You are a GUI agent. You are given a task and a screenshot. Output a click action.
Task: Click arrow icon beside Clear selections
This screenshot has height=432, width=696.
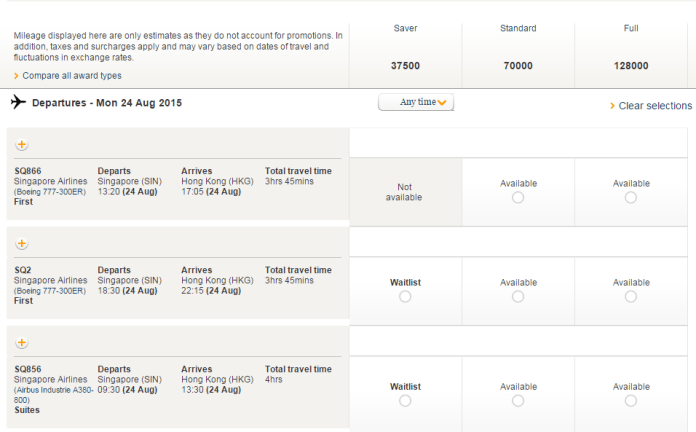(612, 106)
